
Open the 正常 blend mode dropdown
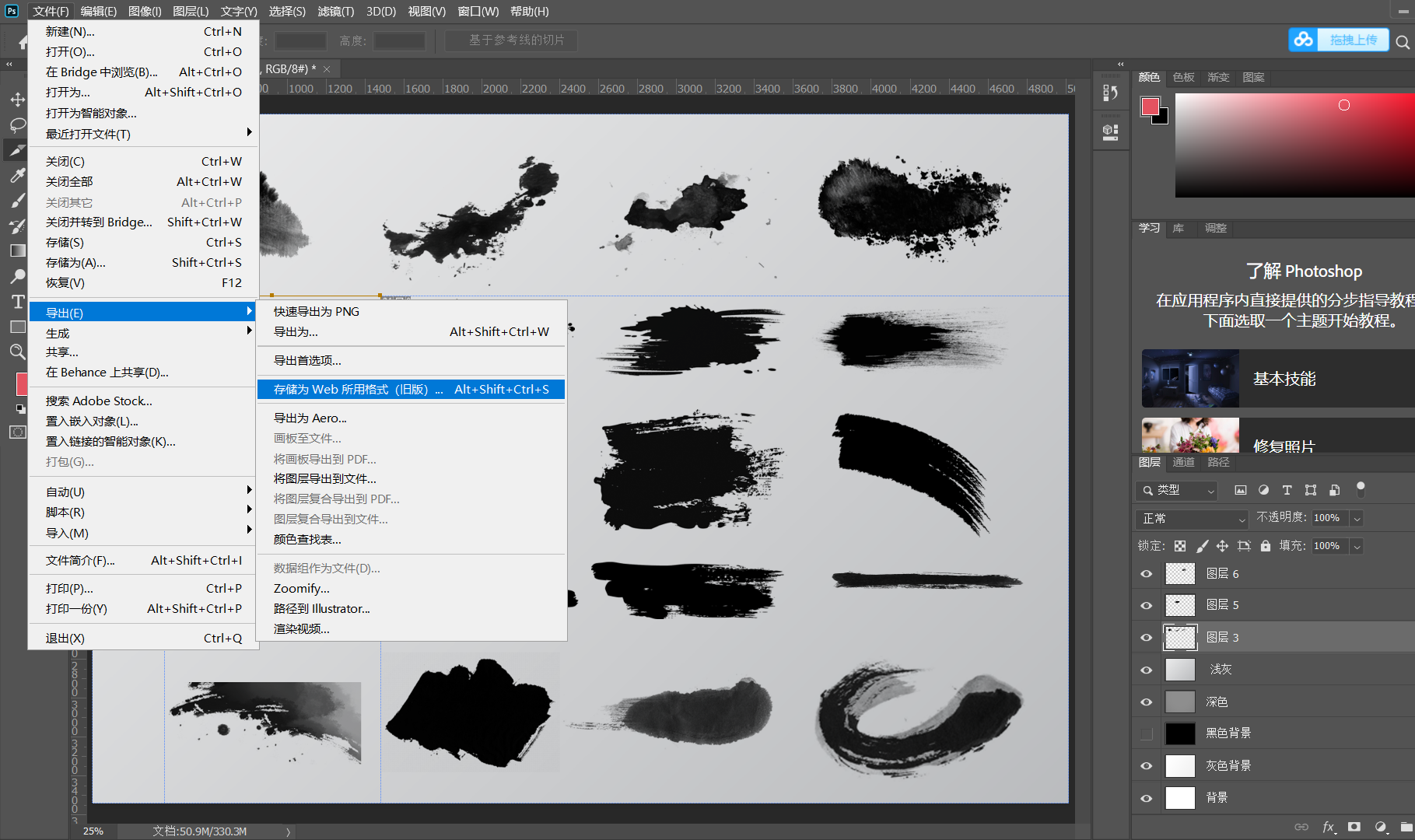1192,519
